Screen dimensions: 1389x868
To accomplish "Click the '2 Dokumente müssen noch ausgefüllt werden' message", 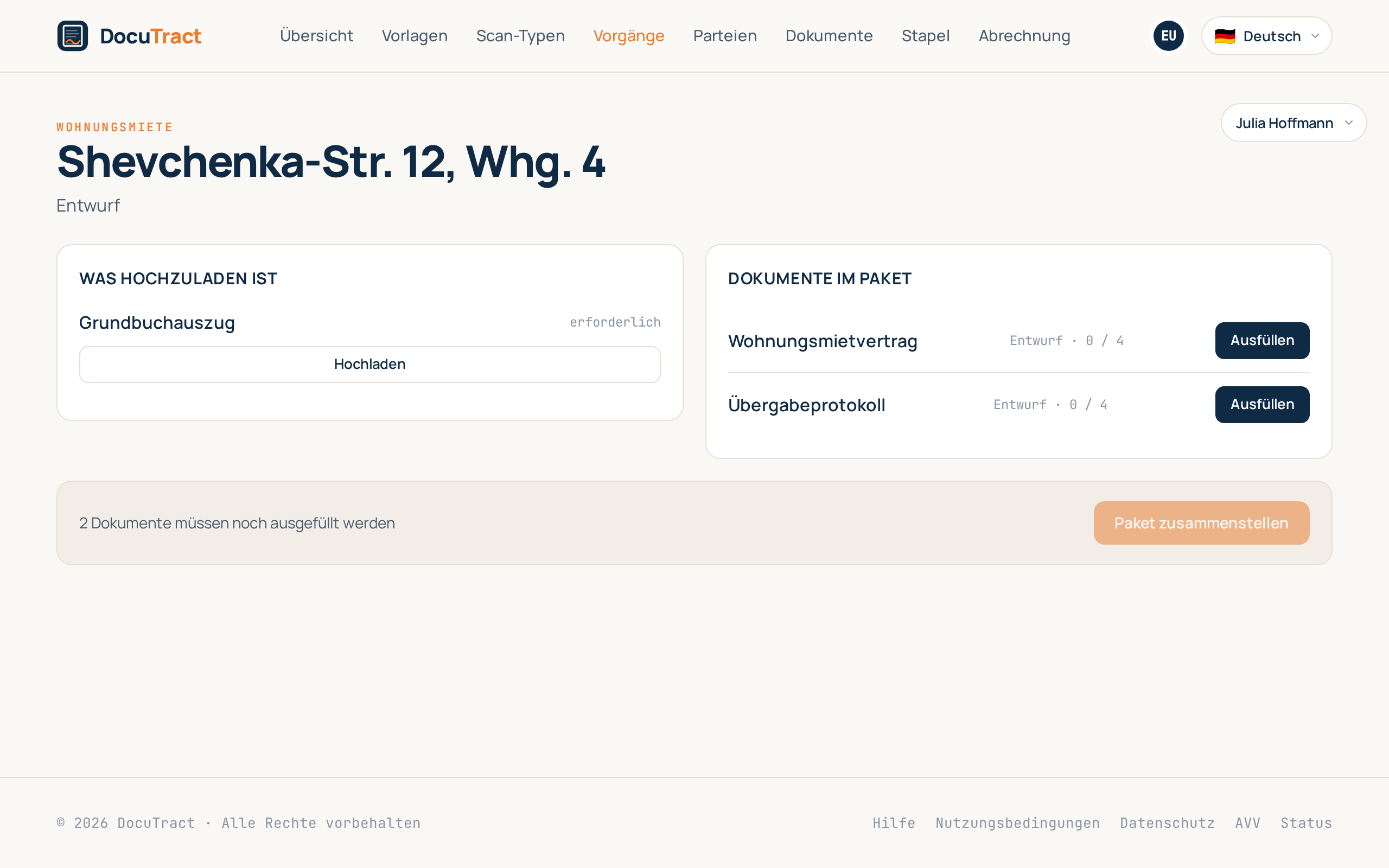I will (237, 523).
